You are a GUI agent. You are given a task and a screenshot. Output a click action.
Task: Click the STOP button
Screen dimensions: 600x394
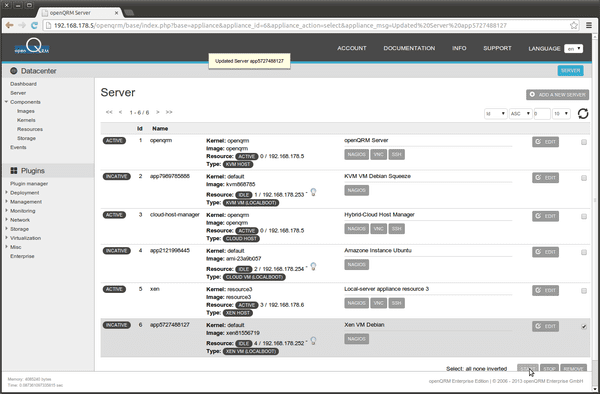coord(549,368)
